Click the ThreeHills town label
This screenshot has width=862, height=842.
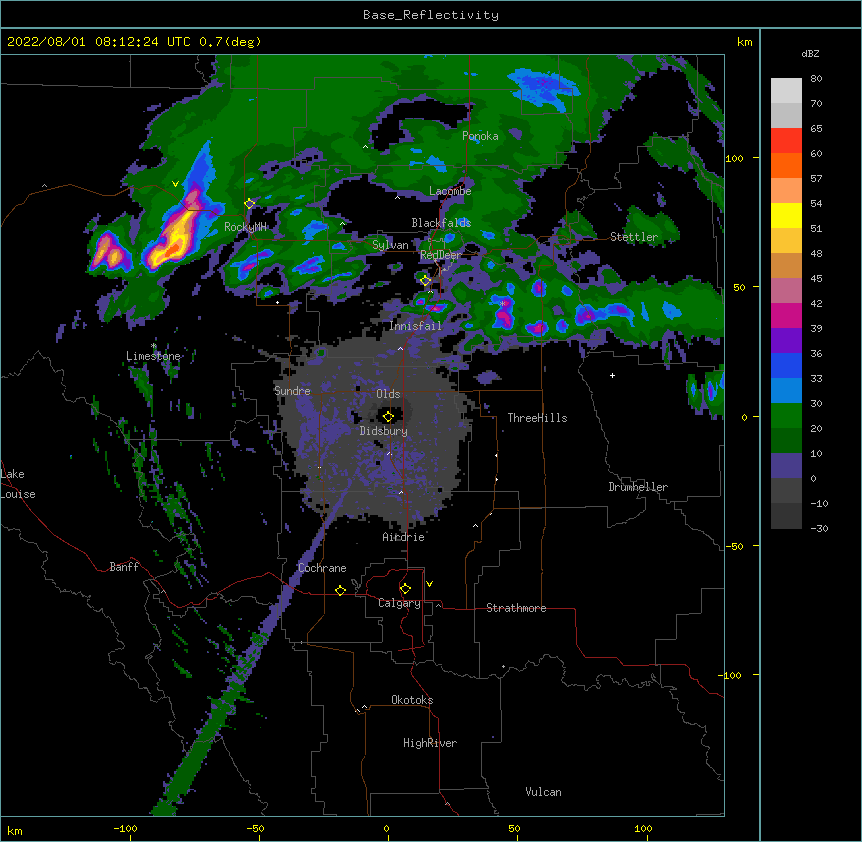pyautogui.click(x=537, y=418)
